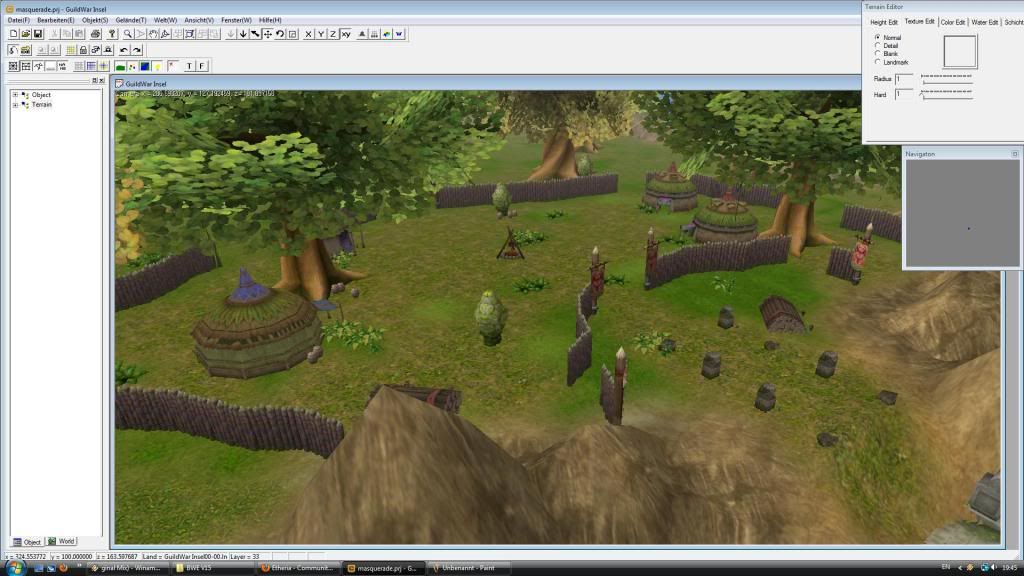This screenshot has height=576, width=1024.
Task: Switch to the Texture Edit tab
Action: pyautogui.click(x=920, y=22)
